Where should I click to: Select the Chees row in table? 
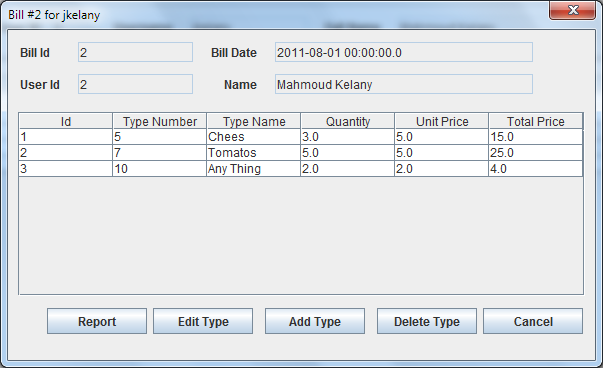coord(301,137)
